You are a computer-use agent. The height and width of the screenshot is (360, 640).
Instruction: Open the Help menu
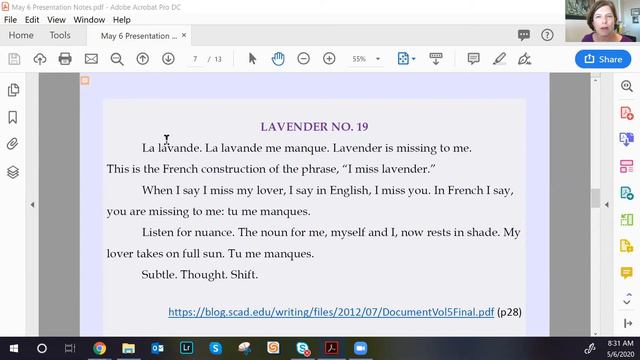click(x=122, y=20)
